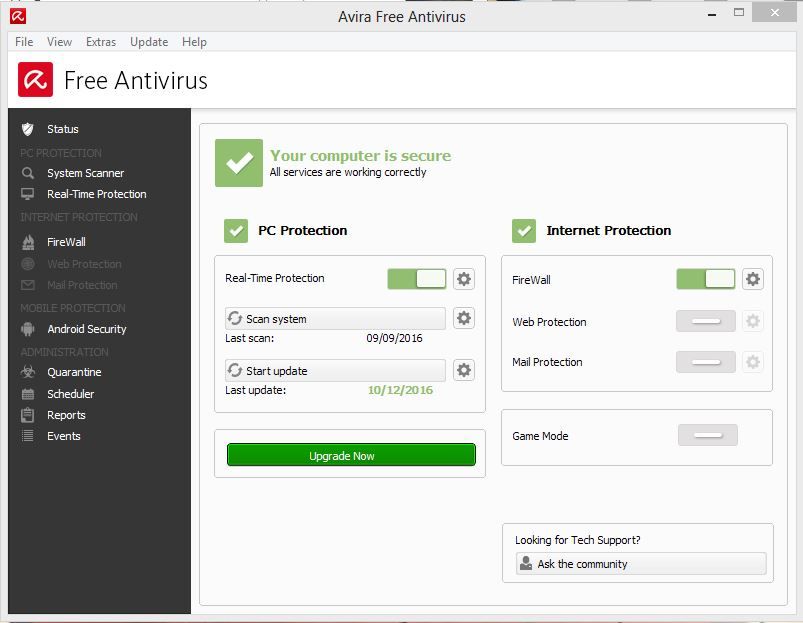Toggle Real-Time Protection switch off

pos(417,279)
